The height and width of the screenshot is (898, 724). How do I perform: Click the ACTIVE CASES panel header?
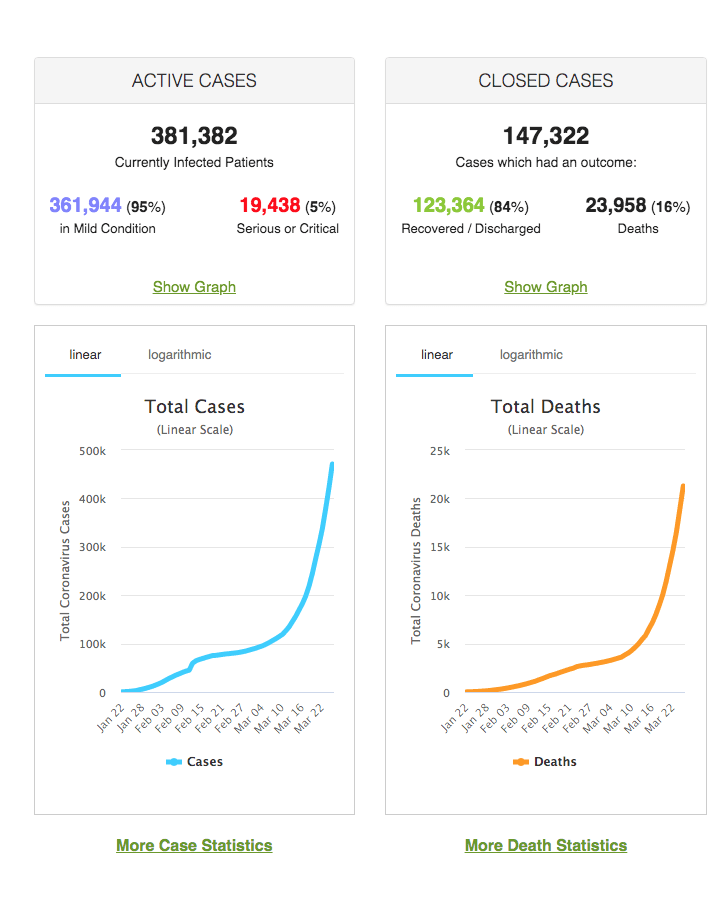tap(194, 81)
